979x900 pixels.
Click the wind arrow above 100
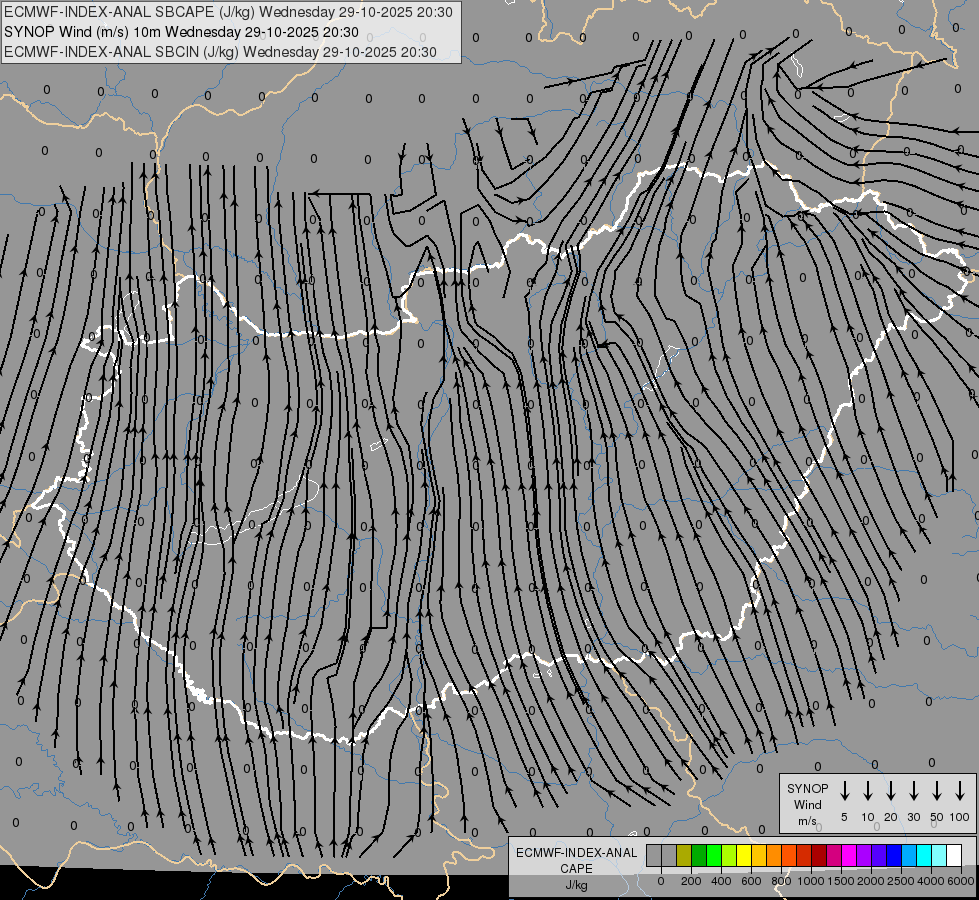pyautogui.click(x=960, y=791)
